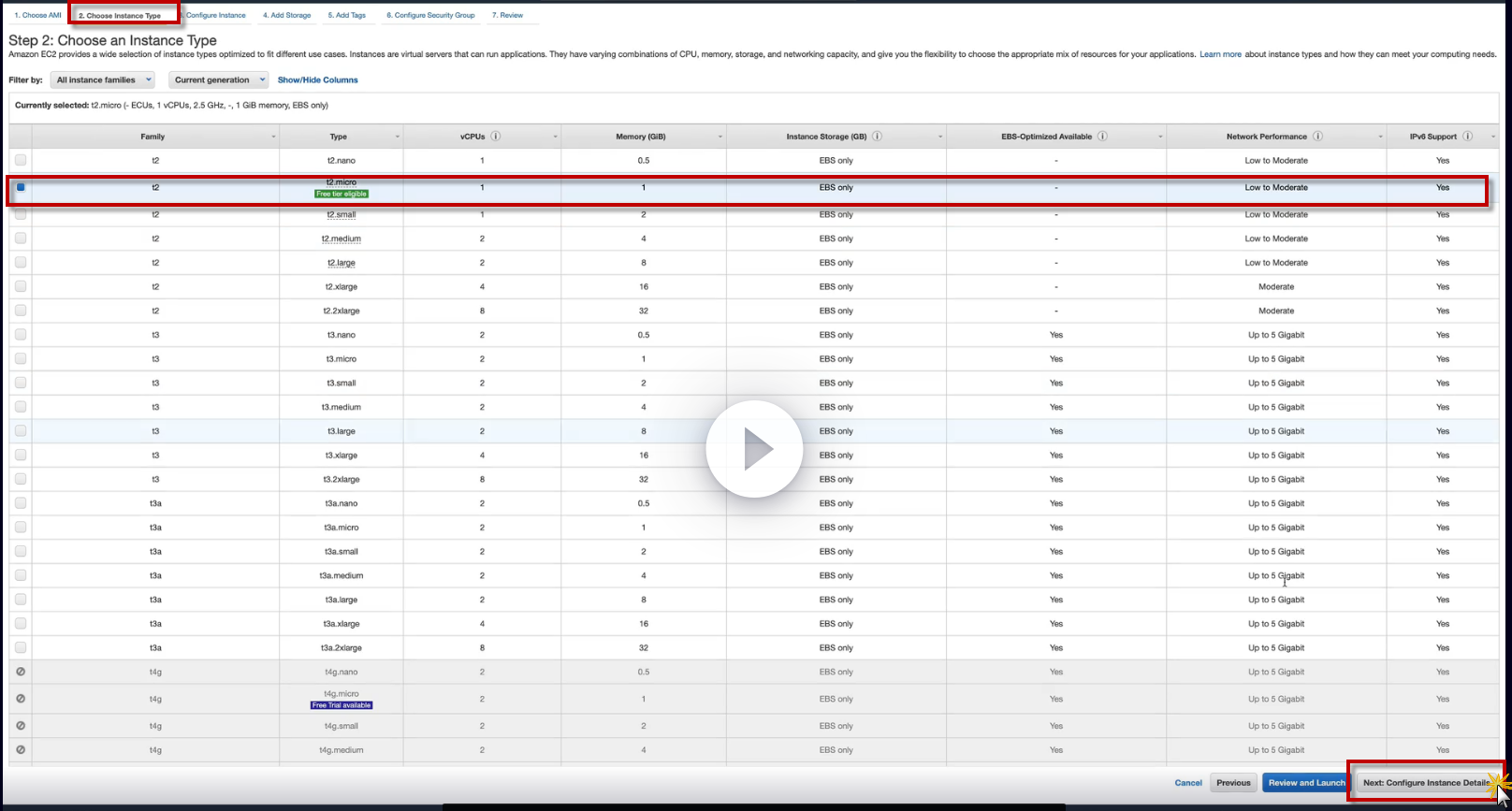This screenshot has height=811, width=1512.
Task: Go back with the Previous button
Action: [1233, 783]
